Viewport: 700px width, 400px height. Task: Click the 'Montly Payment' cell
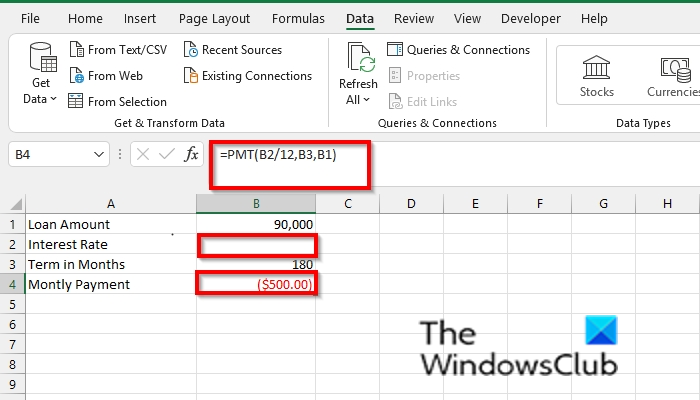(111, 285)
